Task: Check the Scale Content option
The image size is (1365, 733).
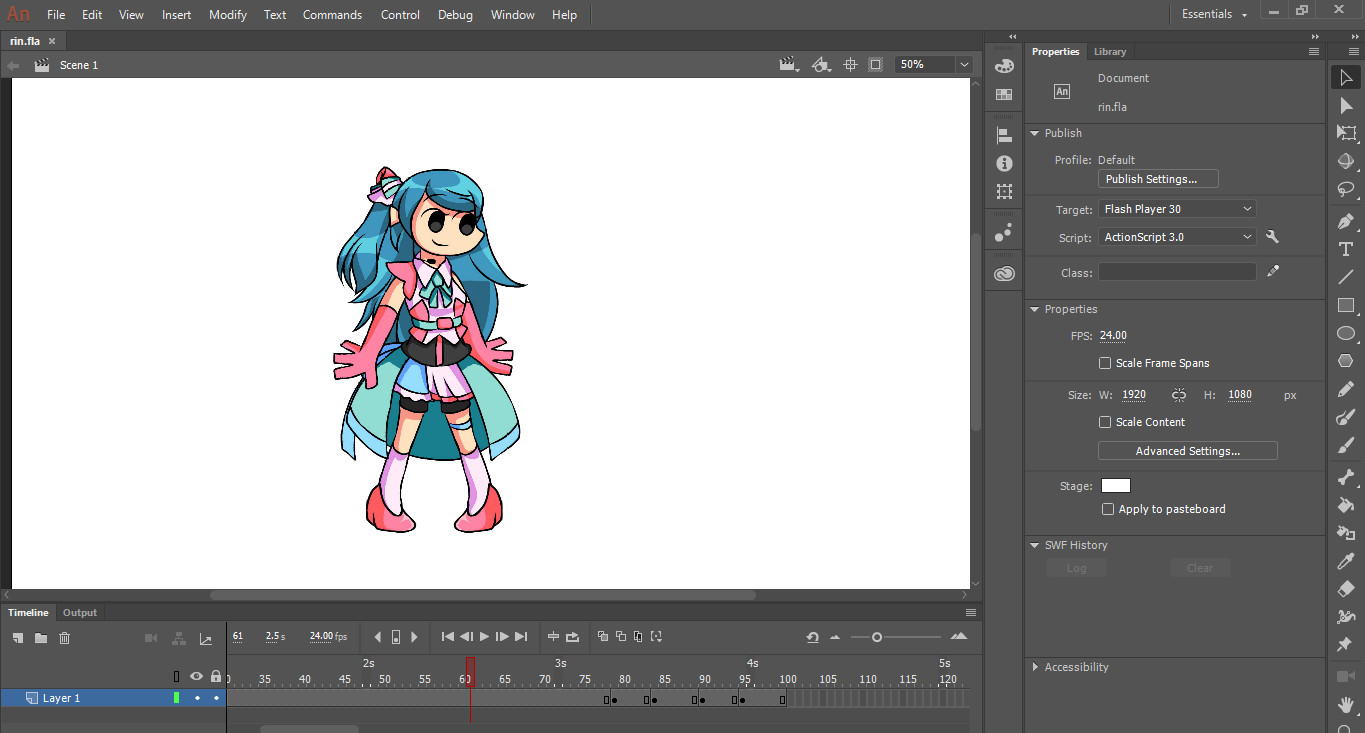Action: pos(1105,422)
